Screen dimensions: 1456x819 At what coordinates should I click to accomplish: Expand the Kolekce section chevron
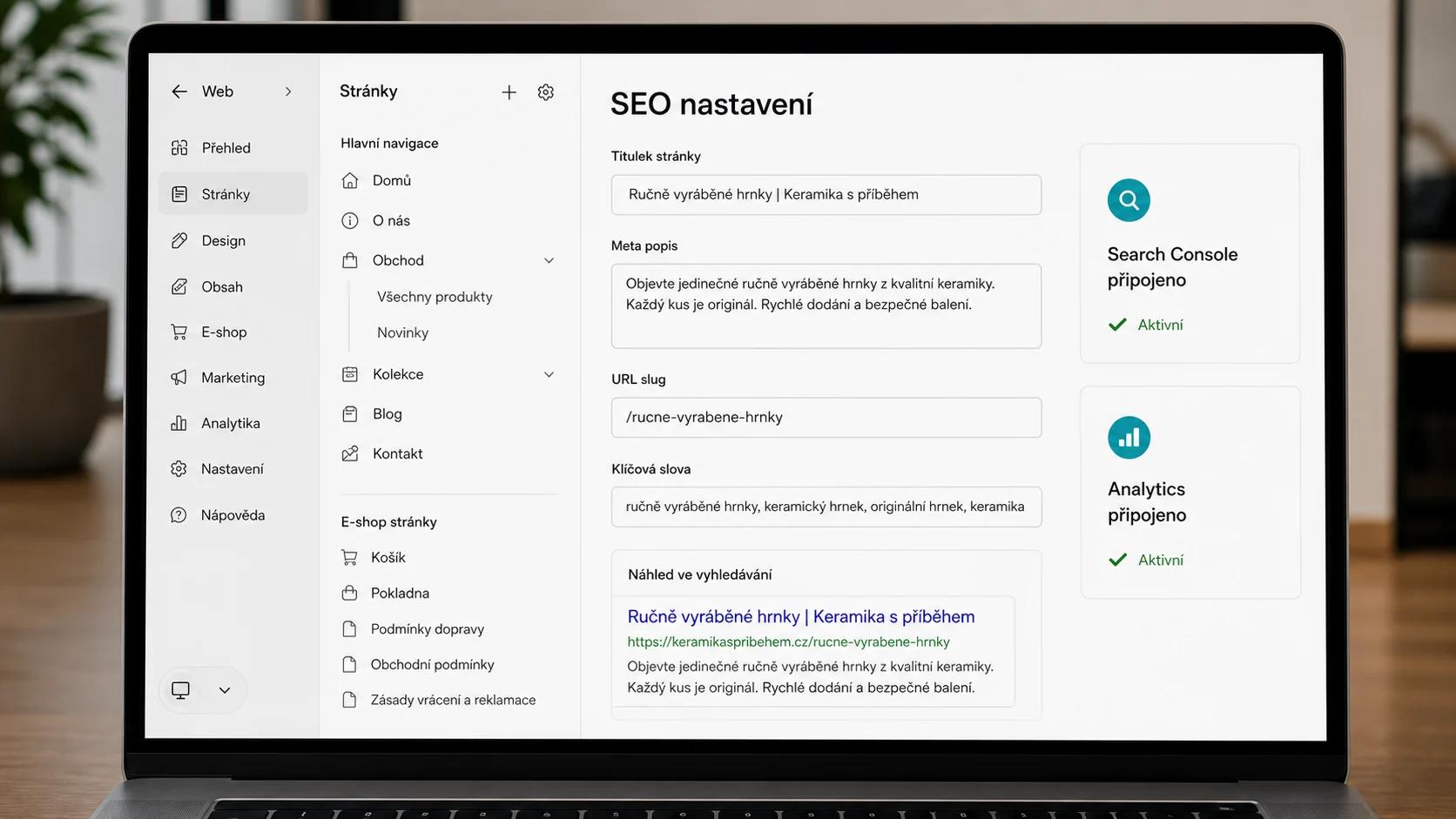click(x=549, y=374)
